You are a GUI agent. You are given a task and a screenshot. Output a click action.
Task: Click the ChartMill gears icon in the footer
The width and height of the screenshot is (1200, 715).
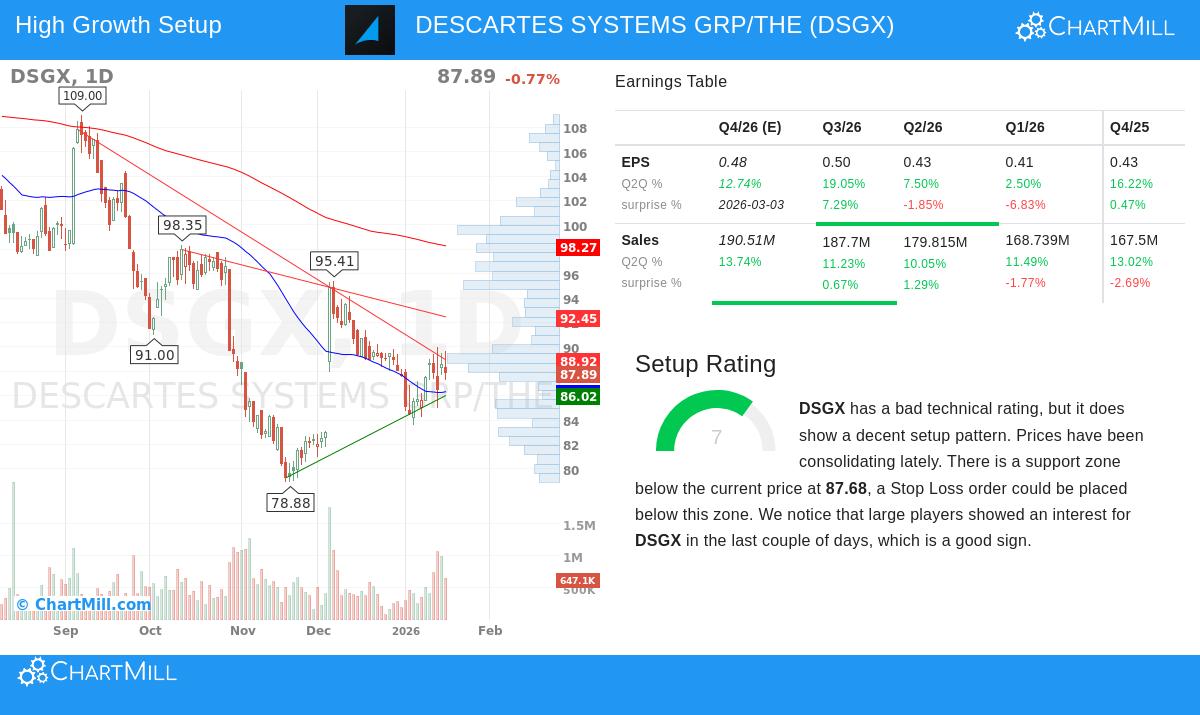[31, 671]
